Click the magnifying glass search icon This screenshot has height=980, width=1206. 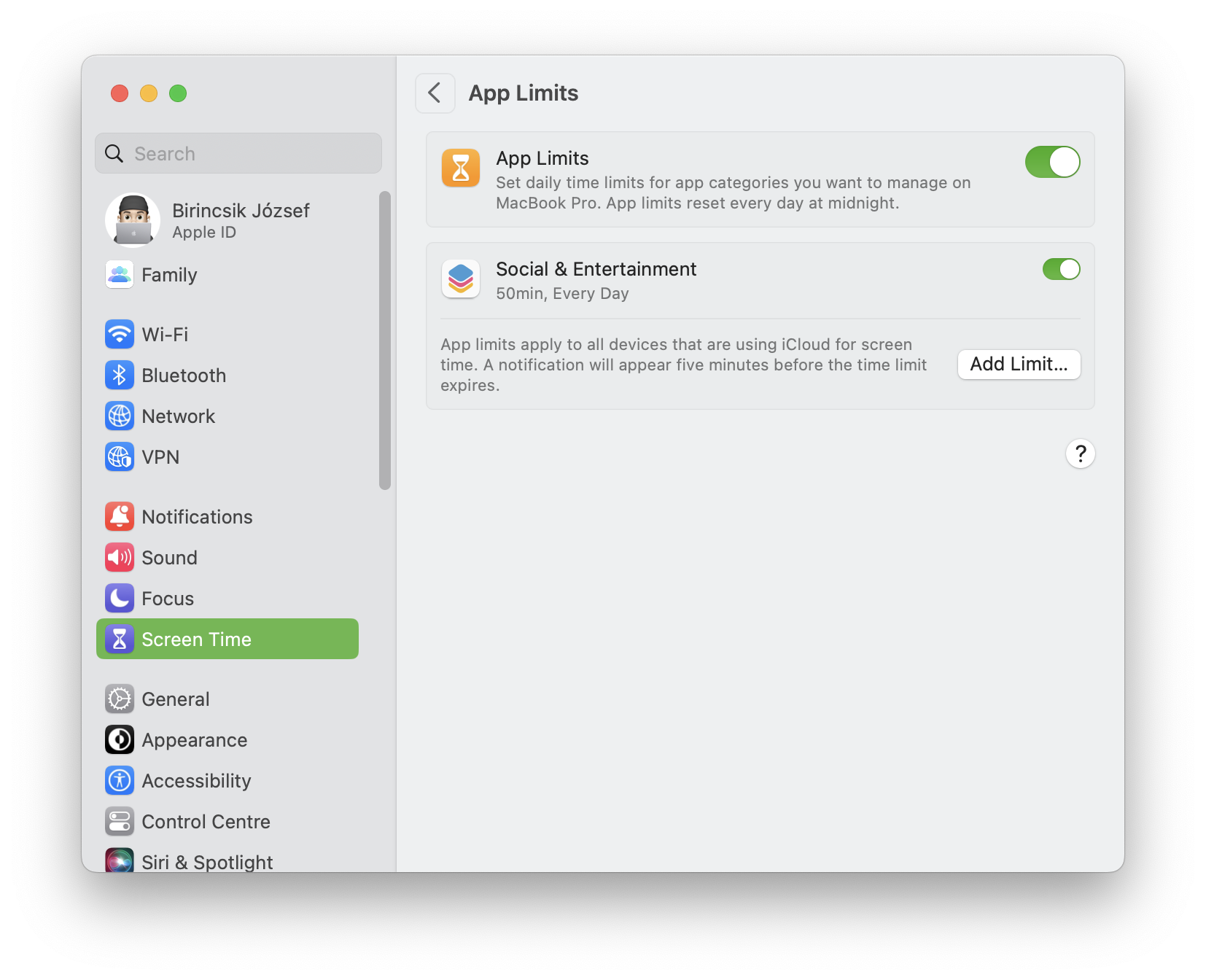pos(114,154)
